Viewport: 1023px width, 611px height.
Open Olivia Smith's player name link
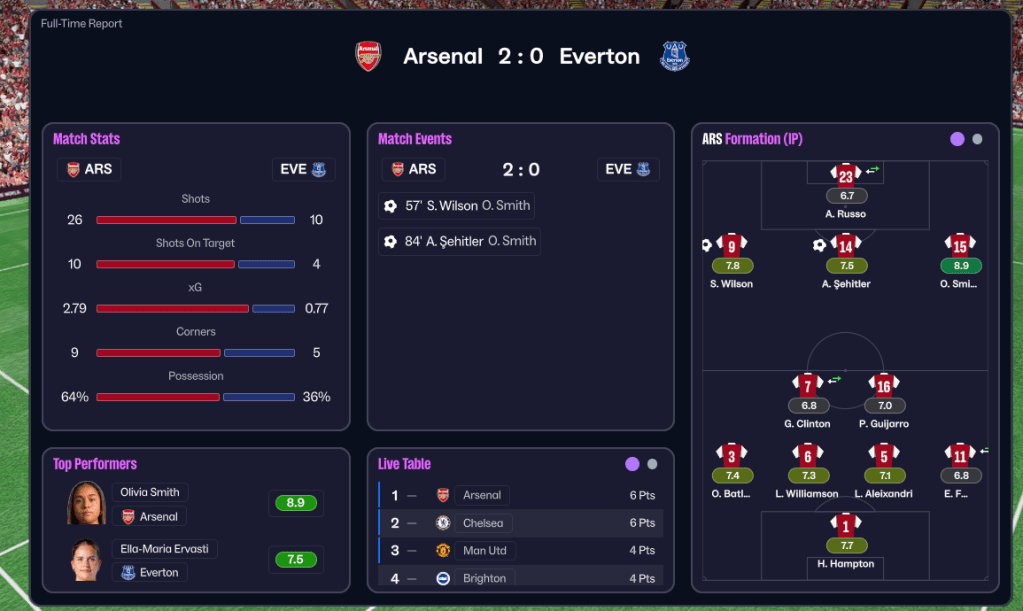150,492
